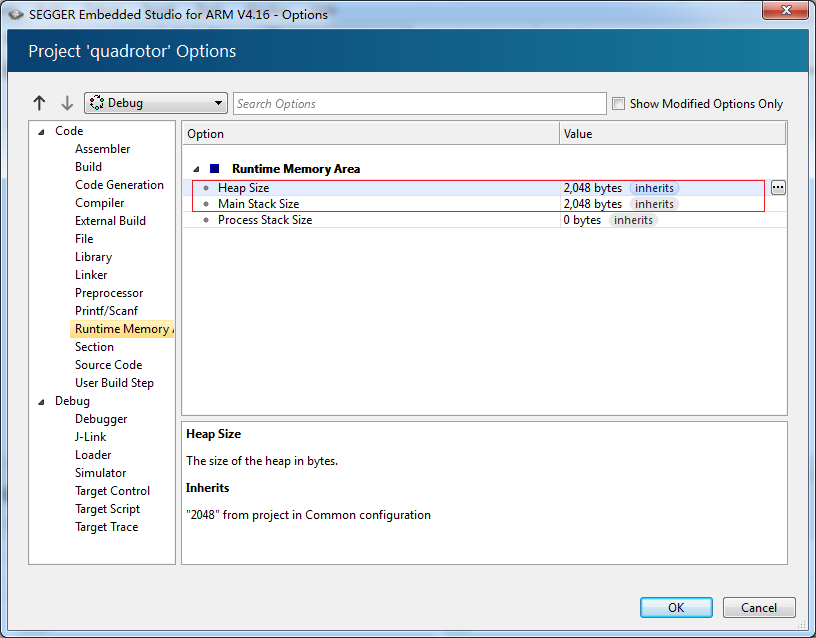
Task: Select Target Trace category
Action: tap(107, 528)
